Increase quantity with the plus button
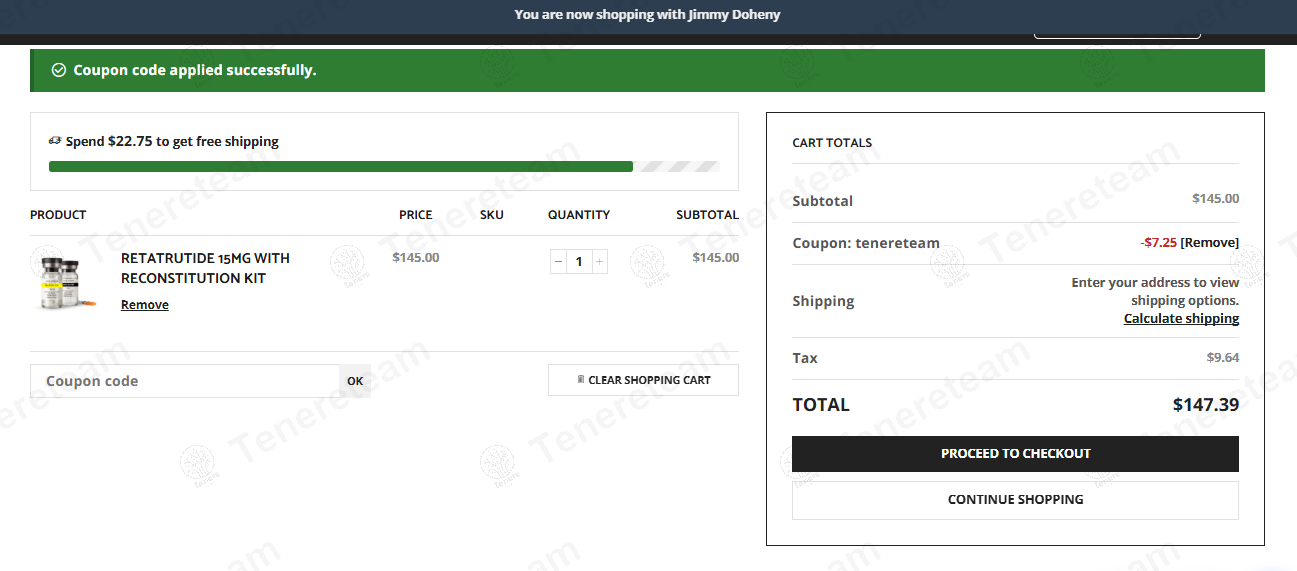1297x571 pixels. [x=599, y=262]
